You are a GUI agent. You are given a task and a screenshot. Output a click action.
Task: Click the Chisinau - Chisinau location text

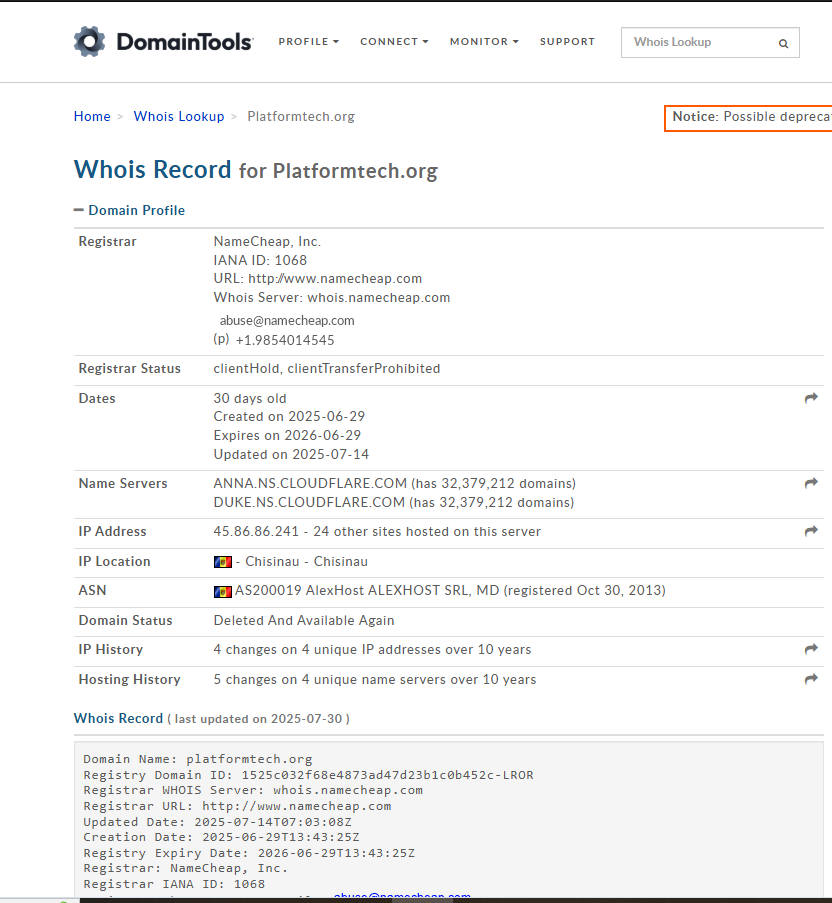306,561
